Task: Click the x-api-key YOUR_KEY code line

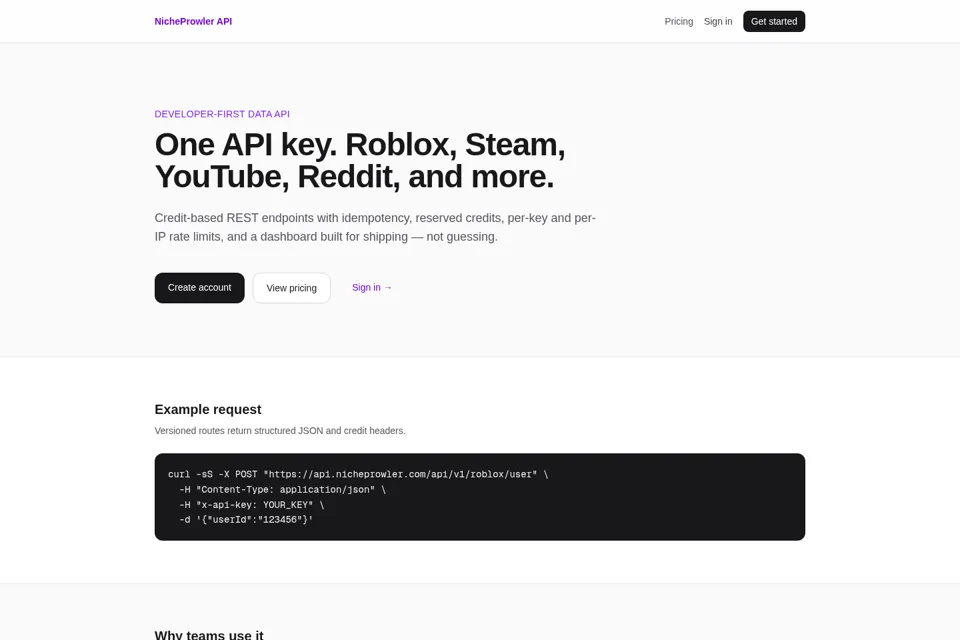Action: coord(252,505)
